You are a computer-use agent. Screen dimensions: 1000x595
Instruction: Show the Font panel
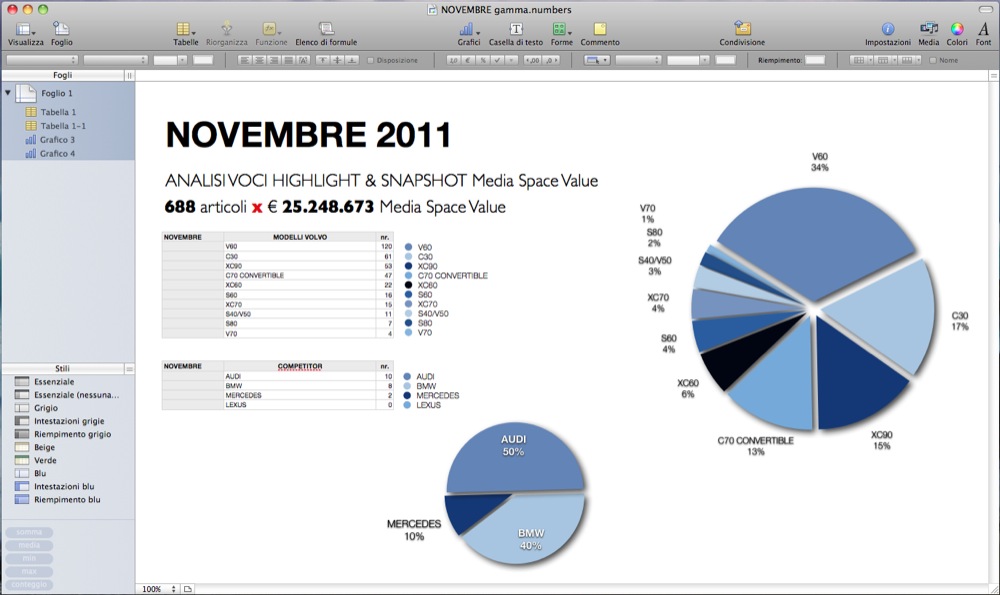click(983, 30)
